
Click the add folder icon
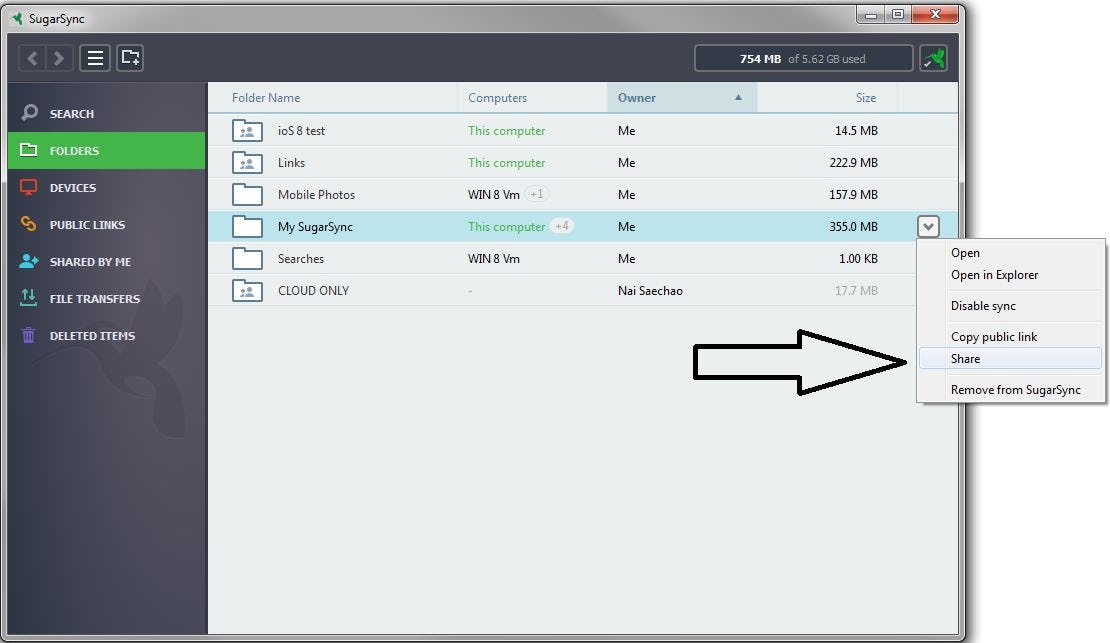click(x=130, y=58)
